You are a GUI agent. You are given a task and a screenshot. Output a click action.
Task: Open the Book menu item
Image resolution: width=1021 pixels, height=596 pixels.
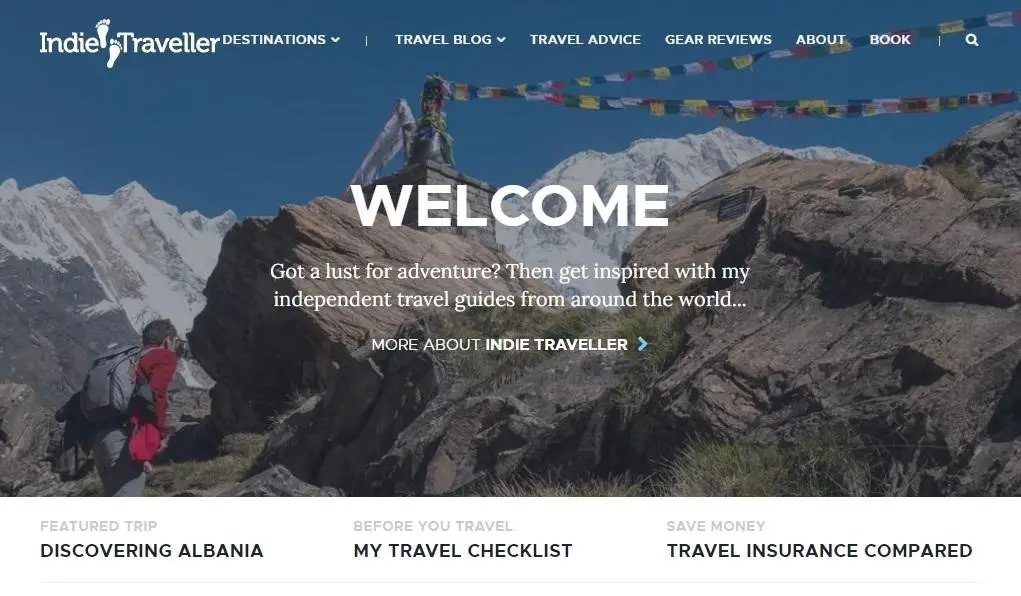pyautogui.click(x=889, y=40)
